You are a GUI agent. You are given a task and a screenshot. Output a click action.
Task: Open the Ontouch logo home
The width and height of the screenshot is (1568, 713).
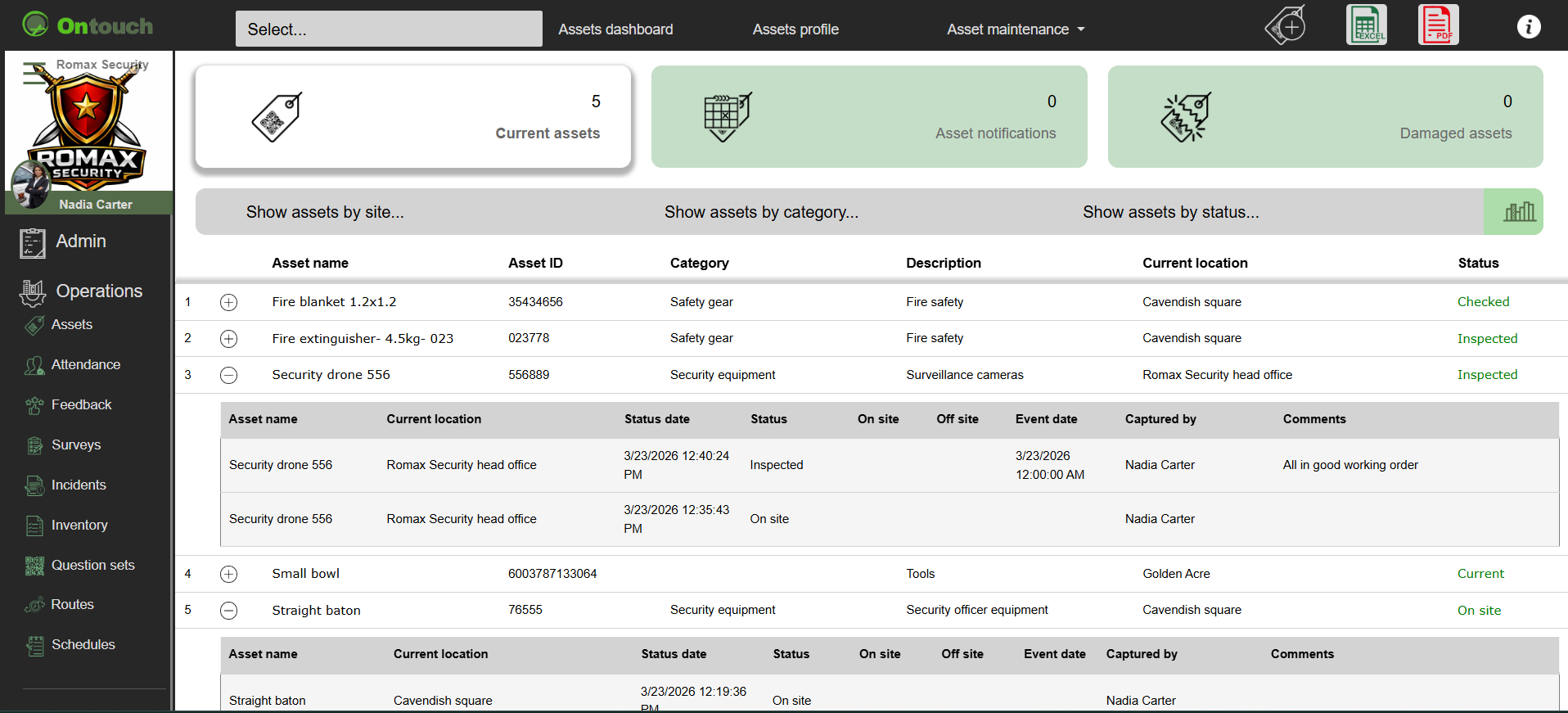point(88,26)
